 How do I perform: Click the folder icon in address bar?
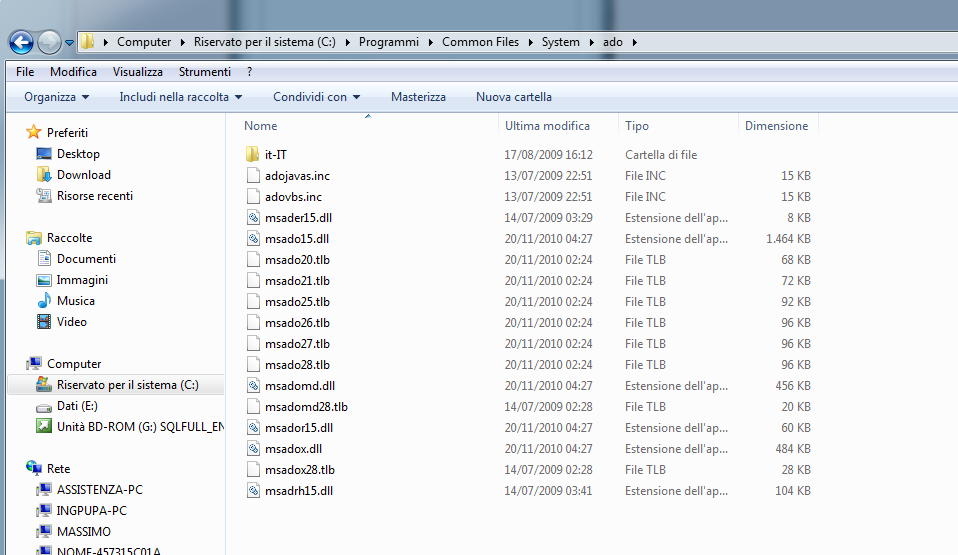88,42
